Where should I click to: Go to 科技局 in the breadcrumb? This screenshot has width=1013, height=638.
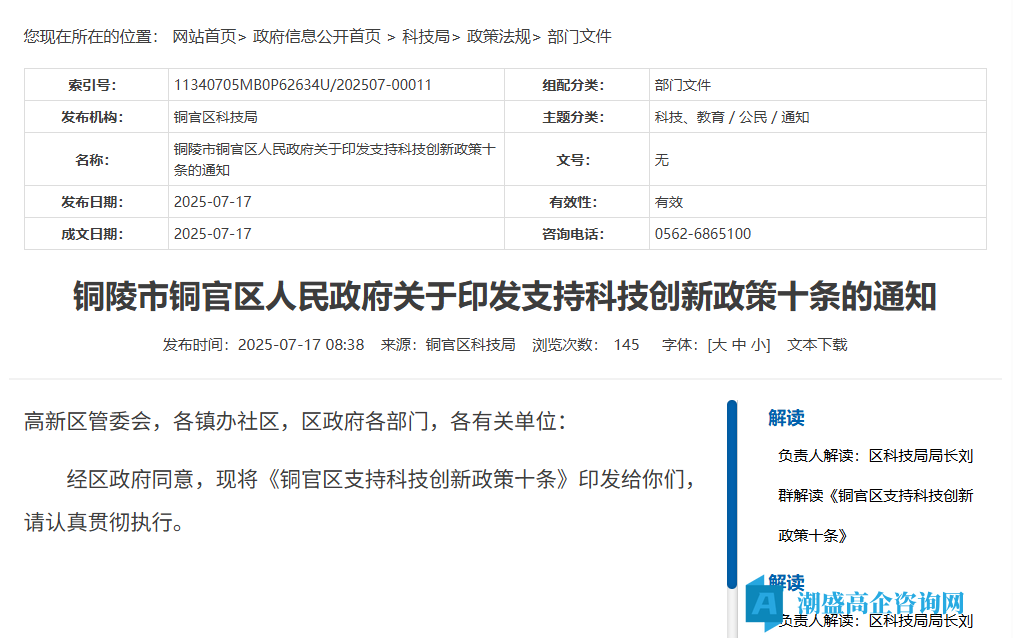pyautogui.click(x=426, y=37)
